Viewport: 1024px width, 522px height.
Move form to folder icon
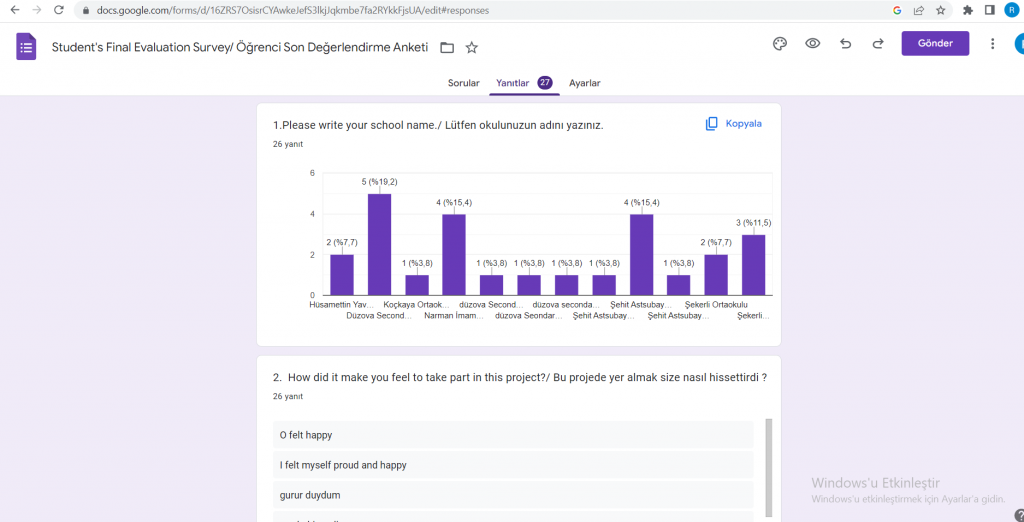(447, 48)
